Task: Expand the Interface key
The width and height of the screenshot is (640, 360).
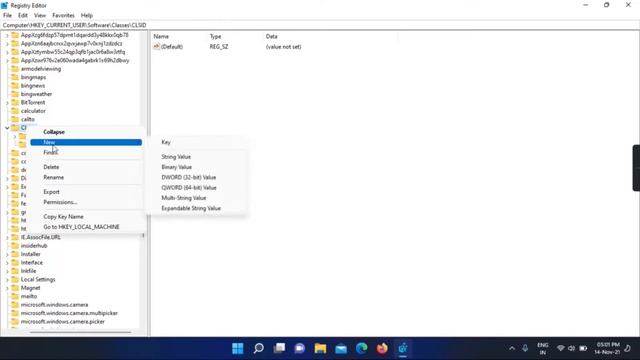Action: pyautogui.click(x=7, y=262)
